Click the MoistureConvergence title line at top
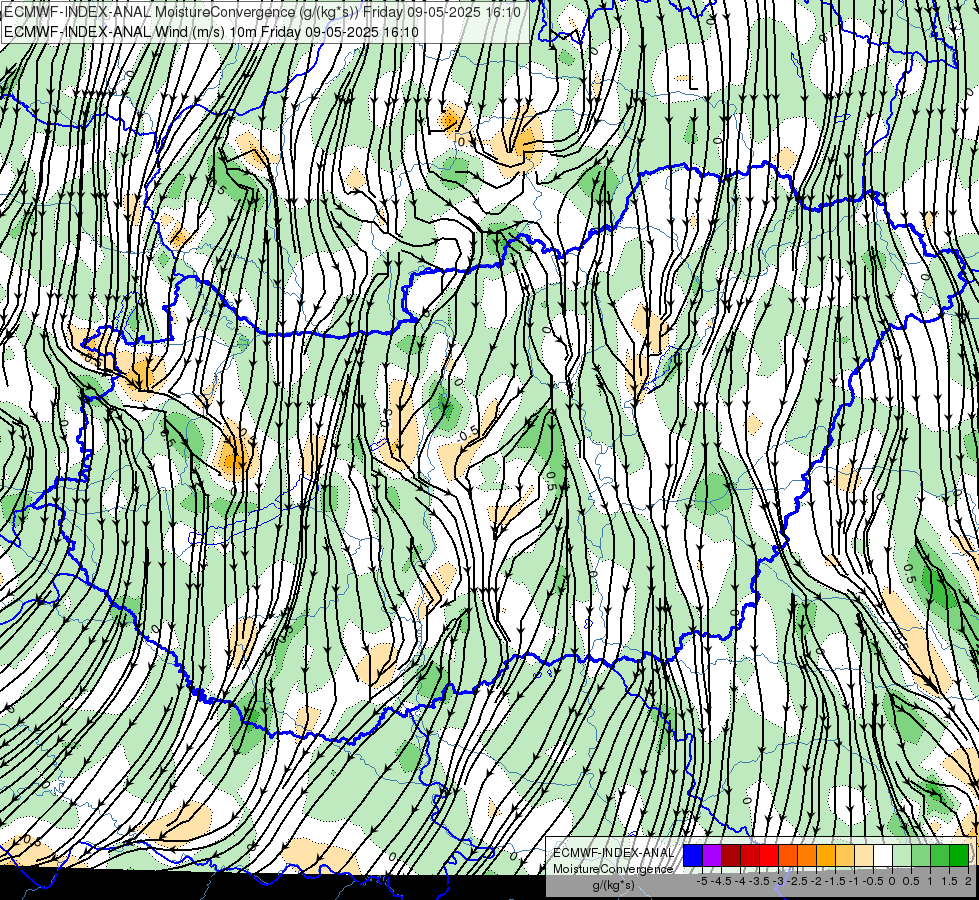The height and width of the screenshot is (900, 979). click(x=262, y=12)
